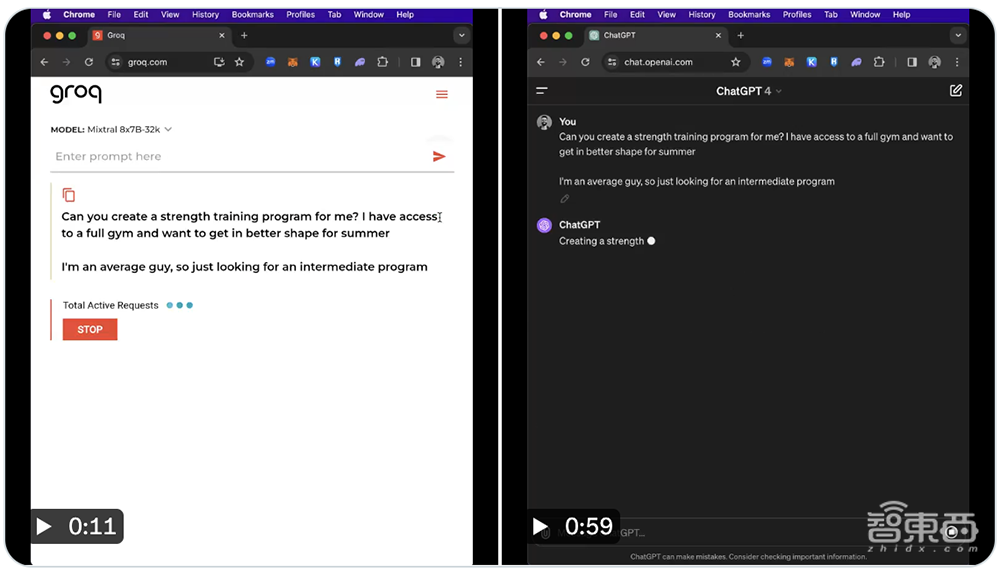
Task: Toggle the ChatGPT sidebar
Action: [542, 91]
